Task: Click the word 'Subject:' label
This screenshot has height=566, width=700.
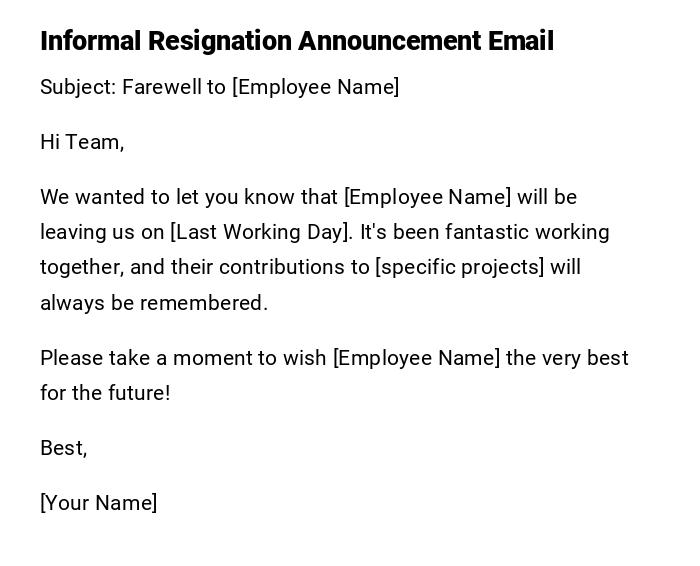Action: pos(78,87)
